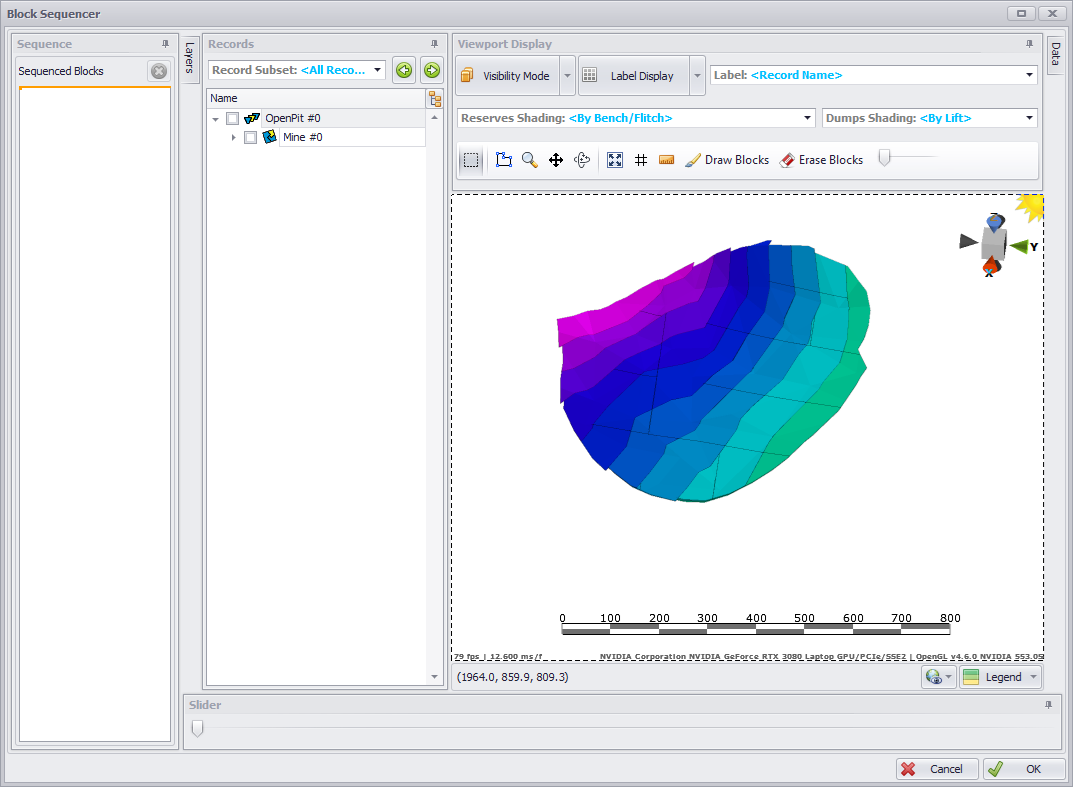Pick the pan move tool
Screen dimensions: 1074x787
pyautogui.click(x=556, y=160)
